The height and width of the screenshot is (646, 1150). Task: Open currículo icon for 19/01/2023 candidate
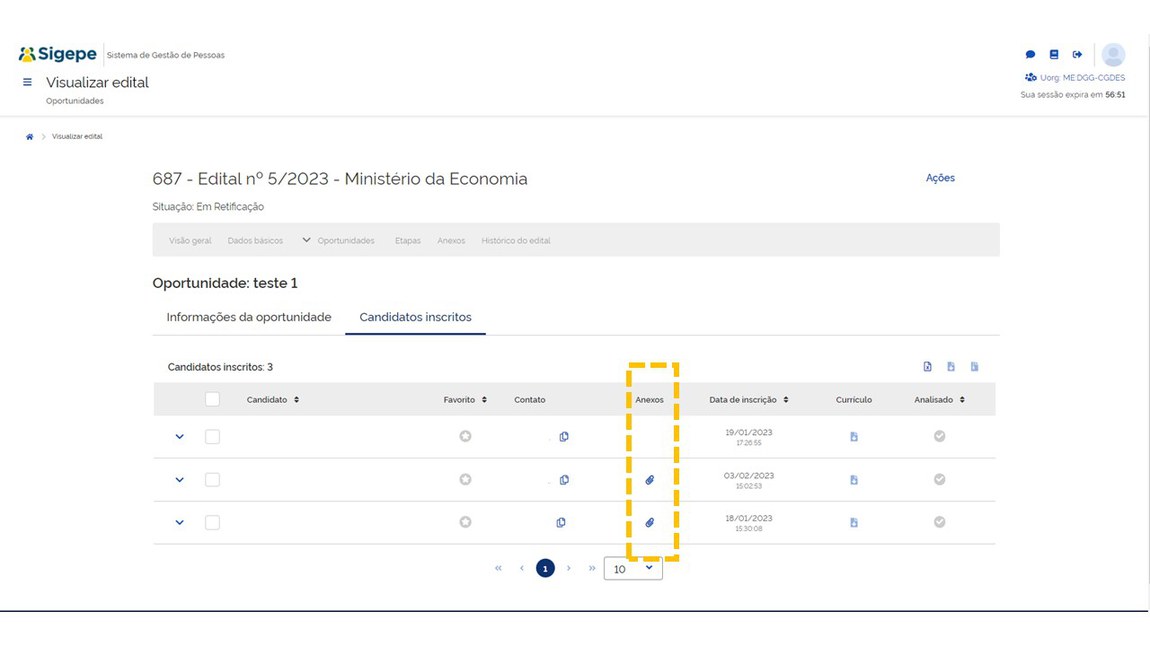853,437
